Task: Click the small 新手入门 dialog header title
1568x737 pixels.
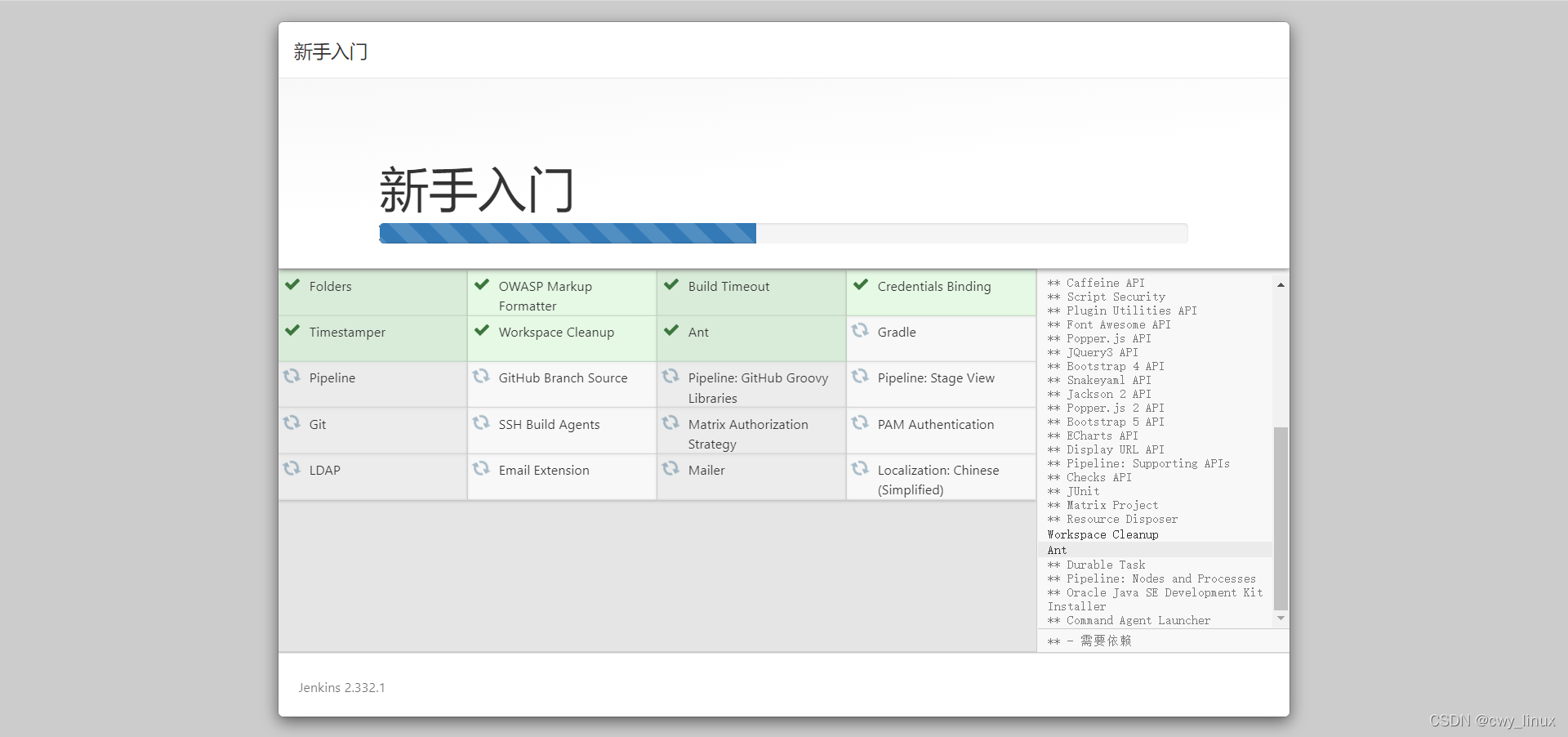Action: (x=331, y=52)
